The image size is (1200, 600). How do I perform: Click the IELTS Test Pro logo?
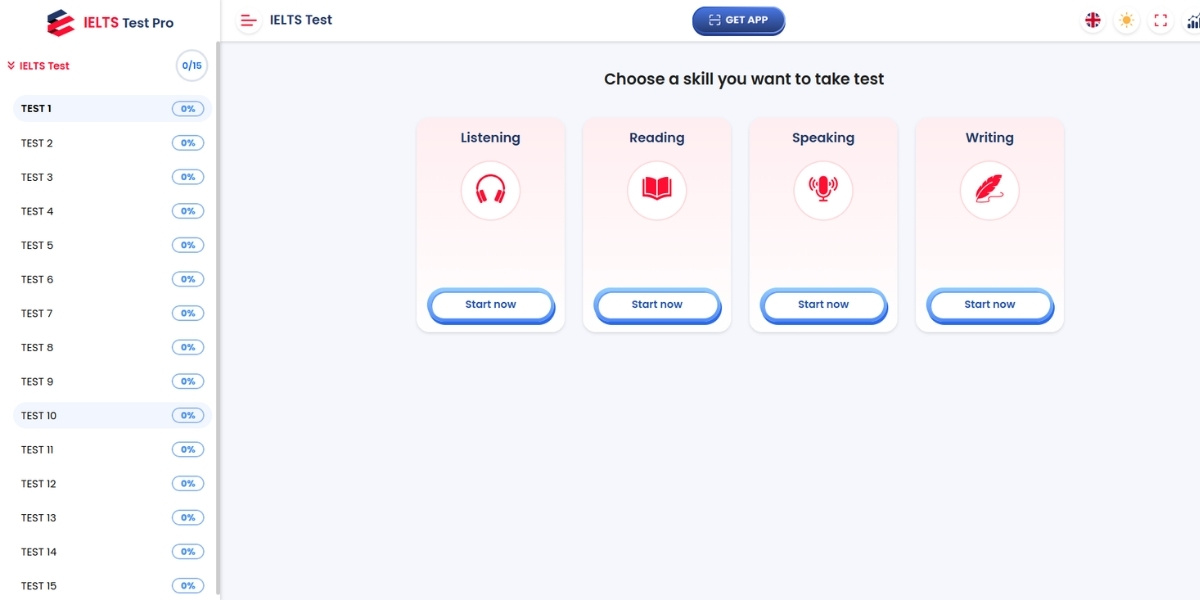(x=111, y=22)
